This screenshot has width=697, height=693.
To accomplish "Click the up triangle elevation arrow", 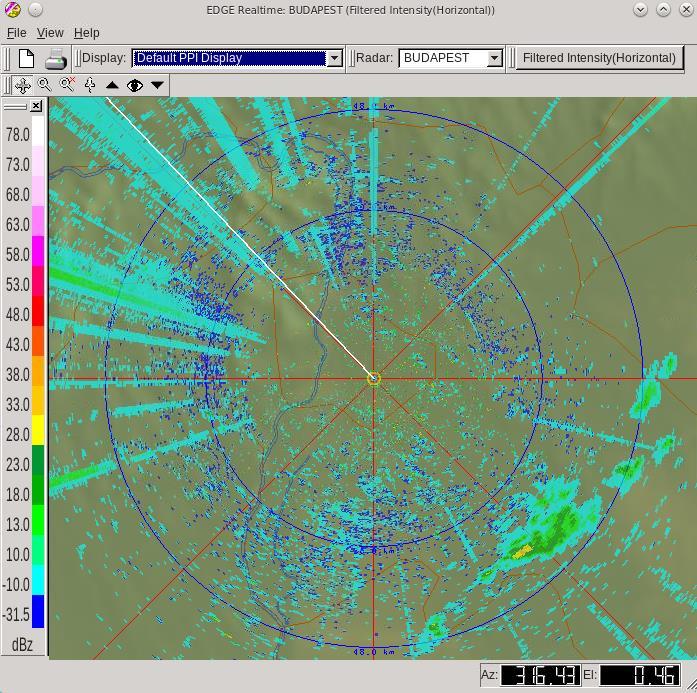I will pos(112,85).
